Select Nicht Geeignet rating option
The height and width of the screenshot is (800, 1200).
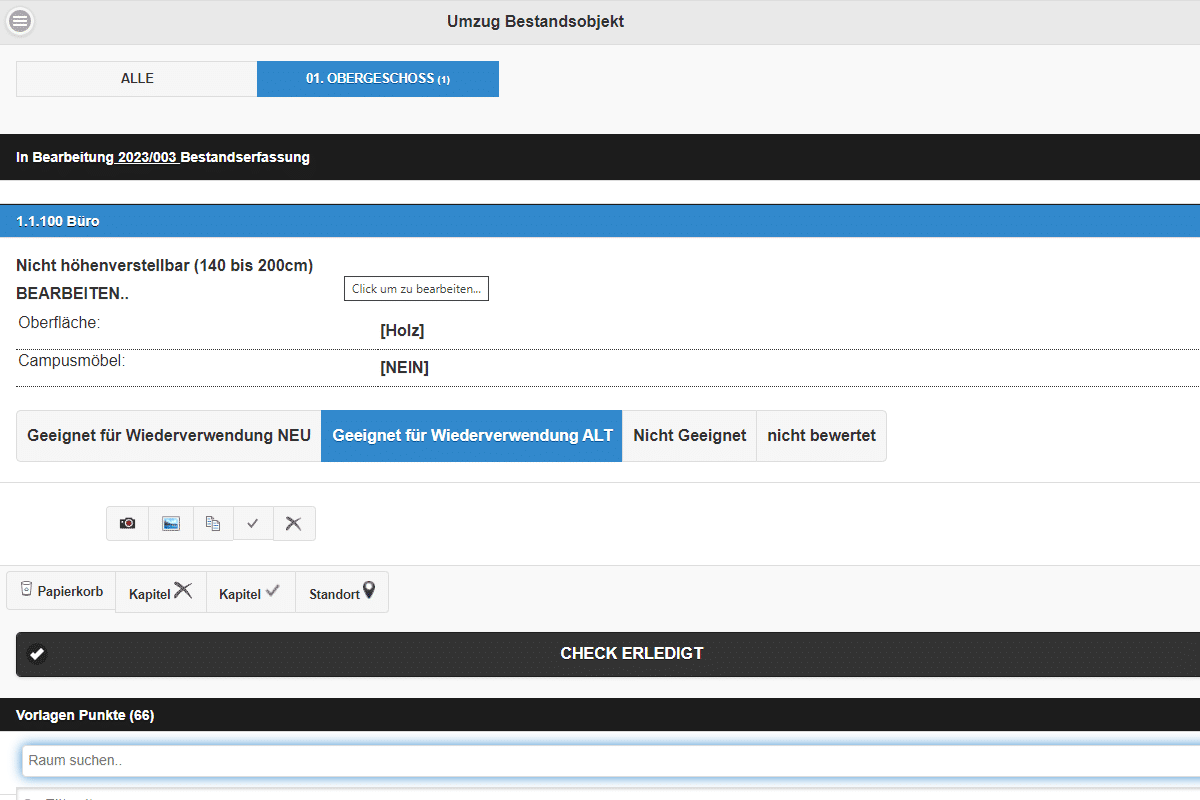click(x=689, y=436)
